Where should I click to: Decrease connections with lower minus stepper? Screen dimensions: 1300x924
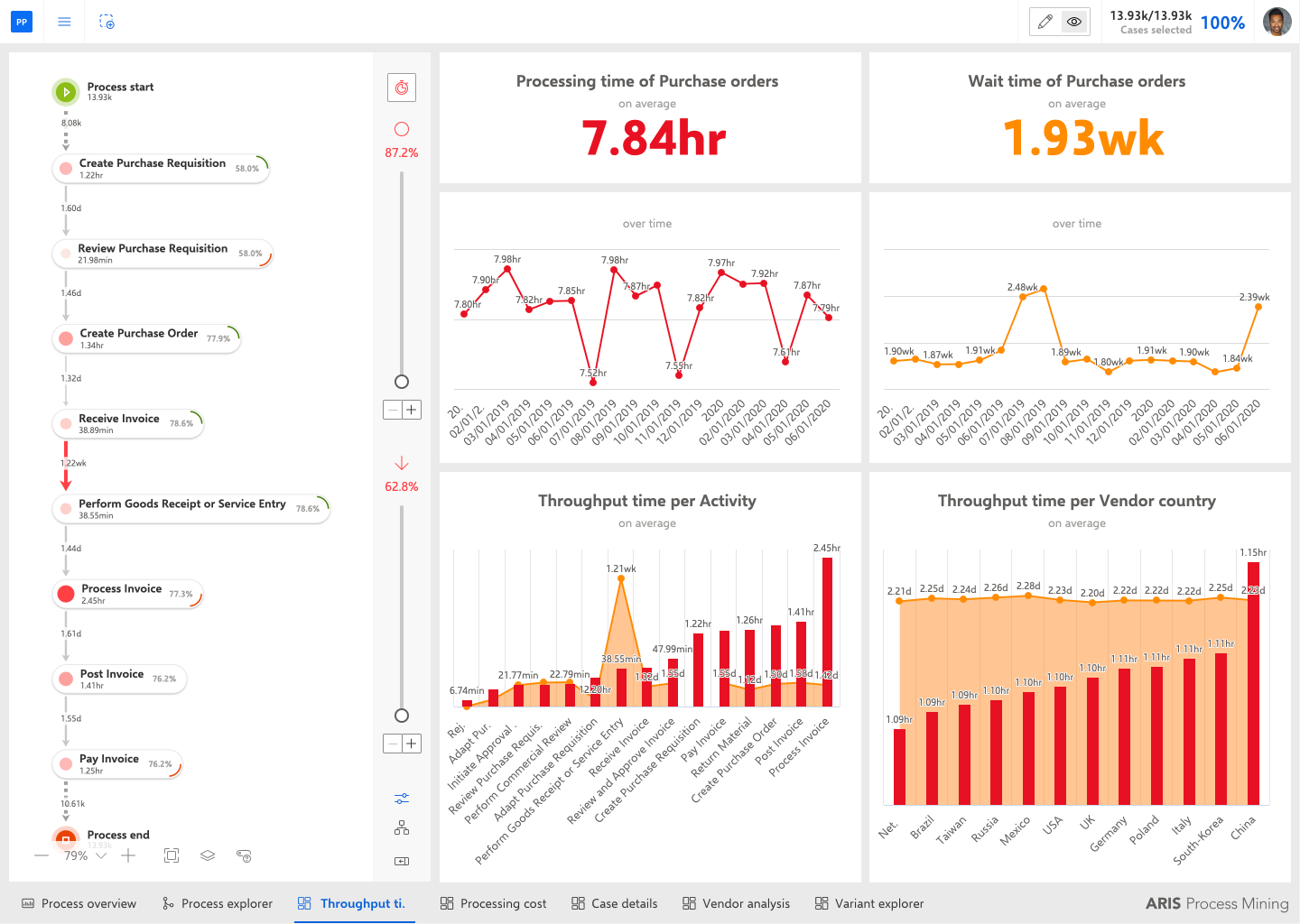click(393, 744)
